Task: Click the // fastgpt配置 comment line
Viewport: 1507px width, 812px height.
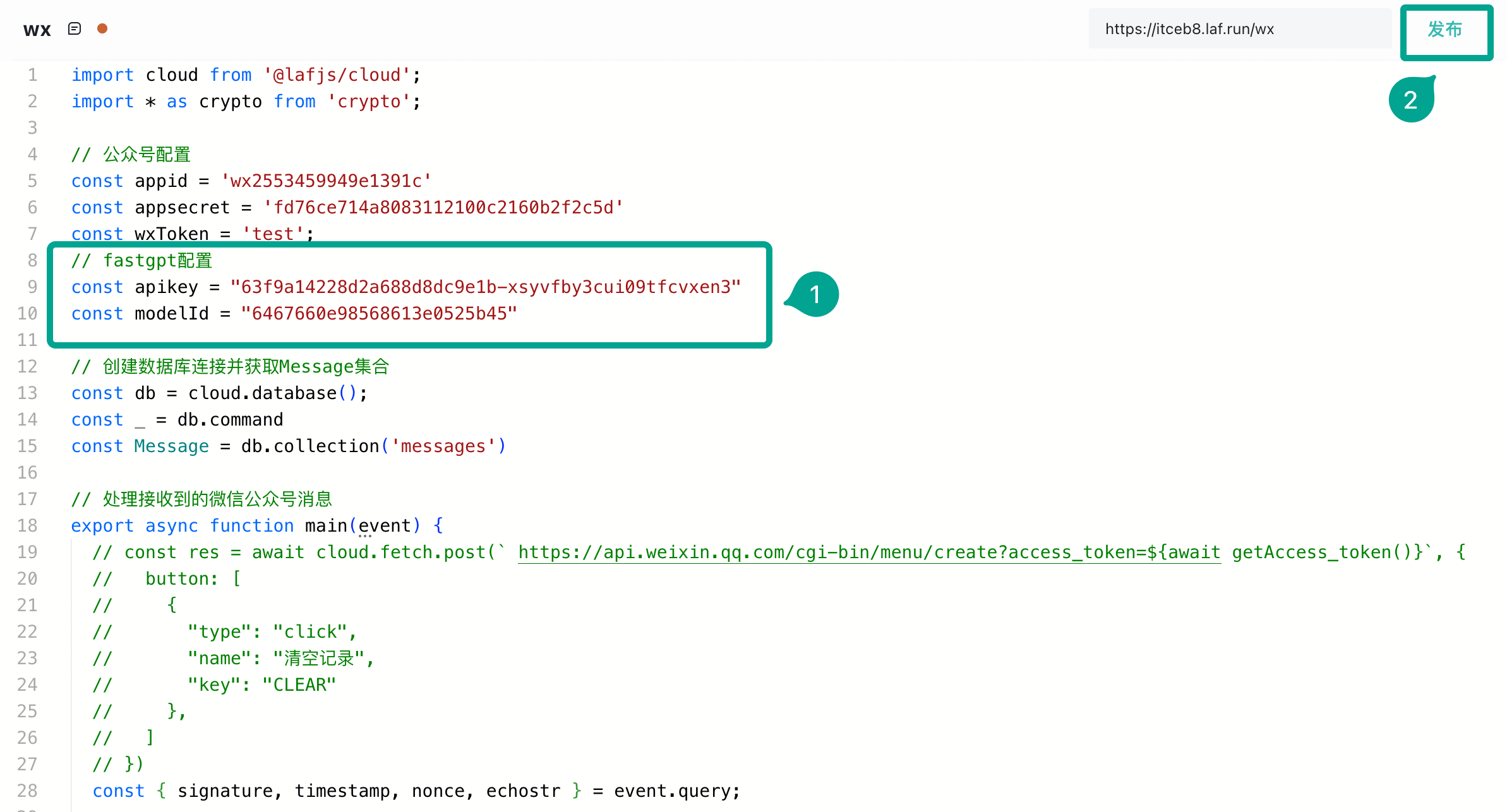Action: point(142,261)
